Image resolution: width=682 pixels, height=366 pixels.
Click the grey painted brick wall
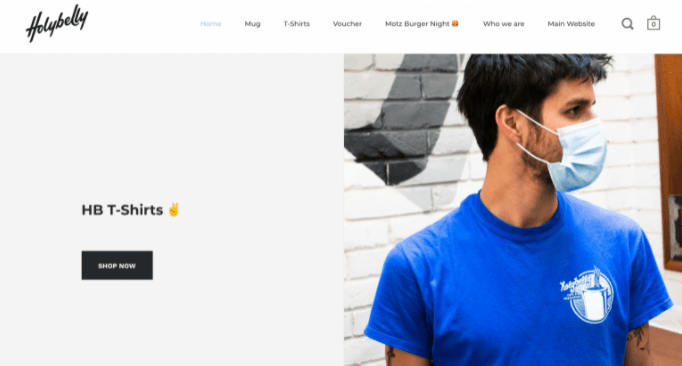[405, 122]
